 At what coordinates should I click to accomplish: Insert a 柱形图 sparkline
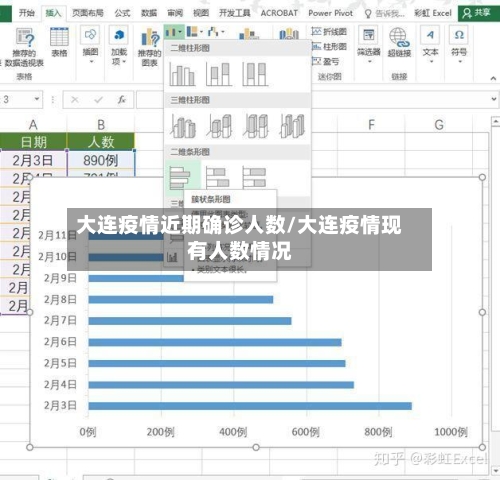[329, 46]
